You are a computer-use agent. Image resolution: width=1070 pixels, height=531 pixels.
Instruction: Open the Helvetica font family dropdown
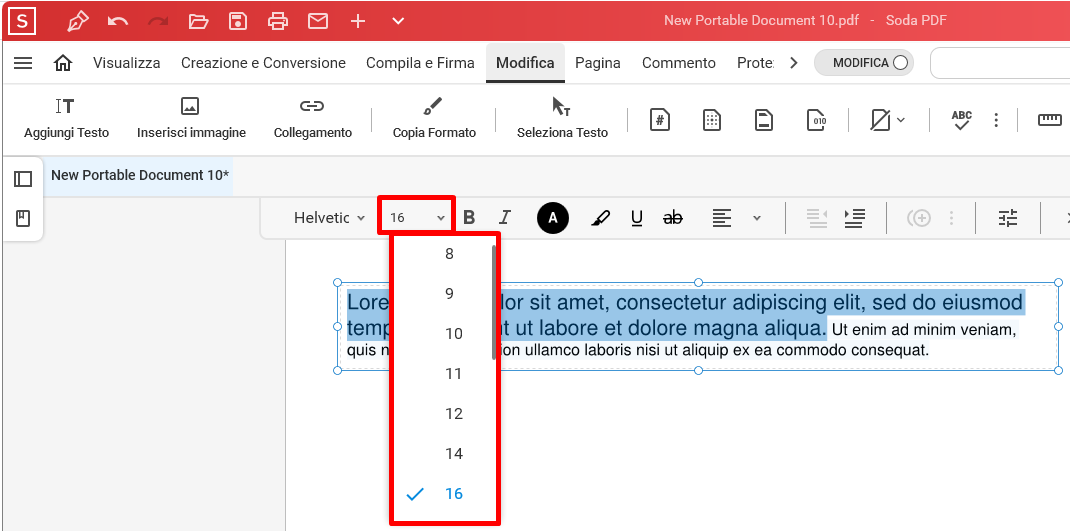[329, 218]
